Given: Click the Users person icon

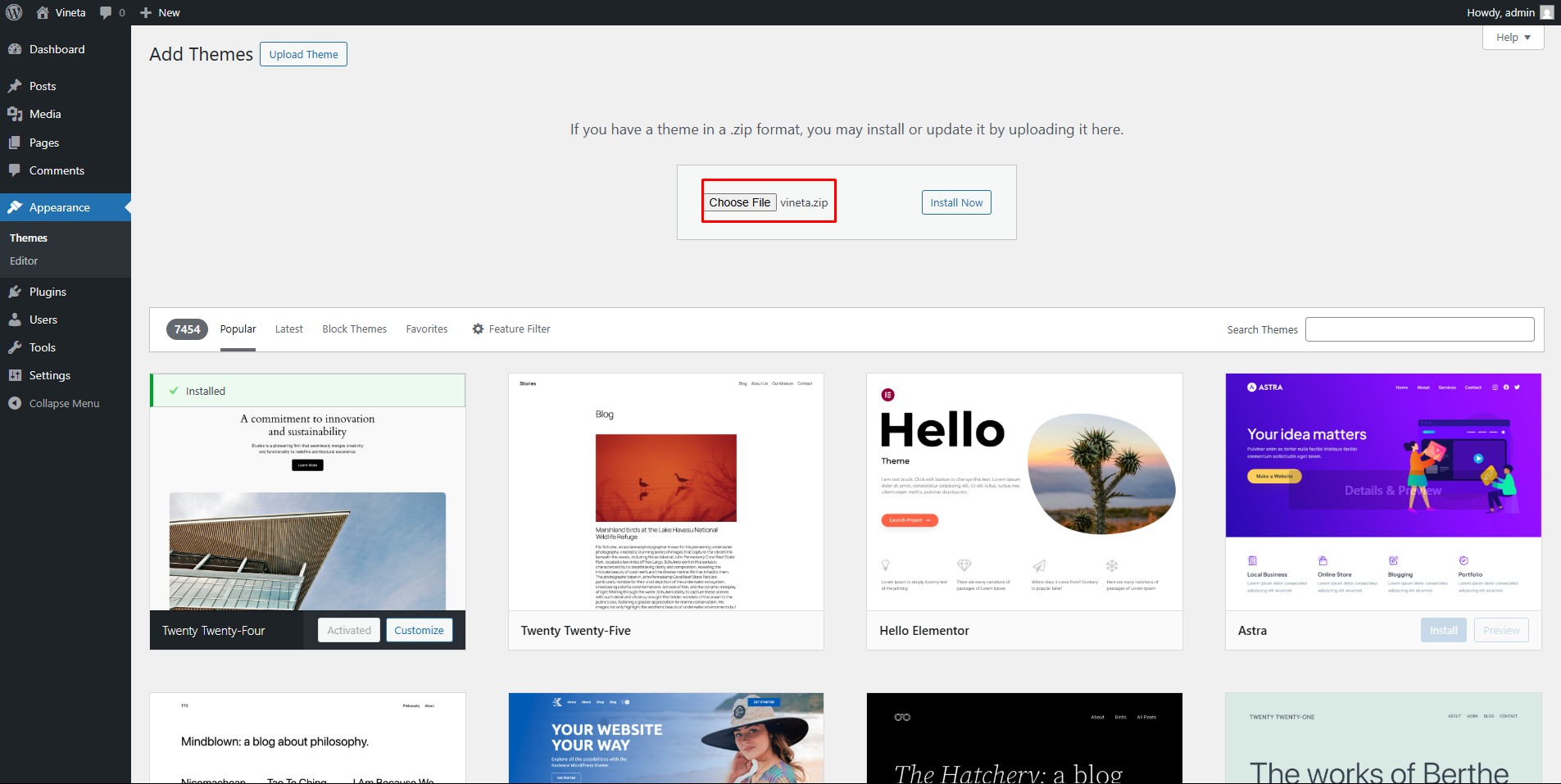Looking at the screenshot, I should pyautogui.click(x=15, y=319).
